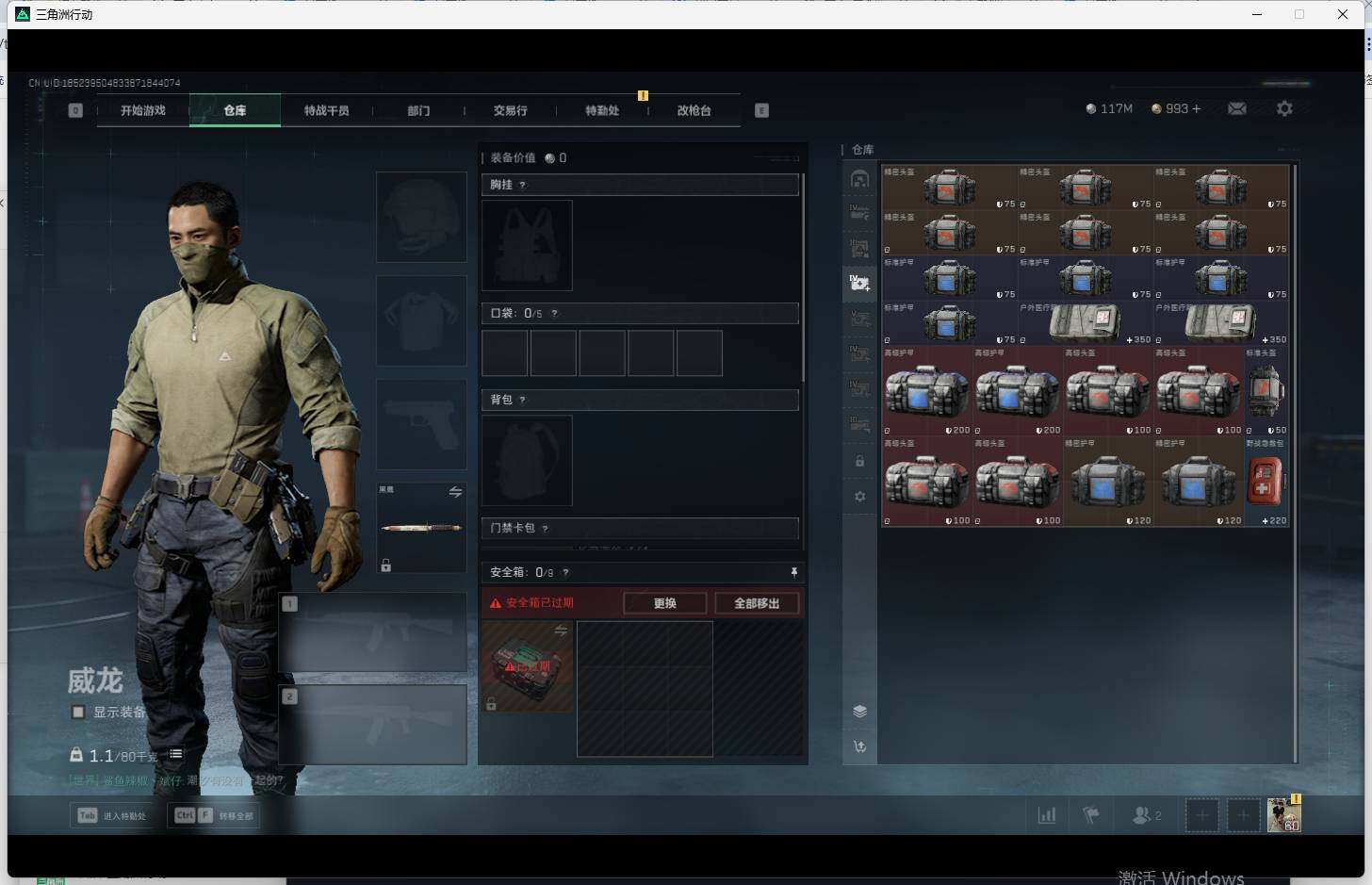Click the warehouse grid vertical scrollbar
Viewport: 1372px width, 885px height.
[x=1296, y=462]
